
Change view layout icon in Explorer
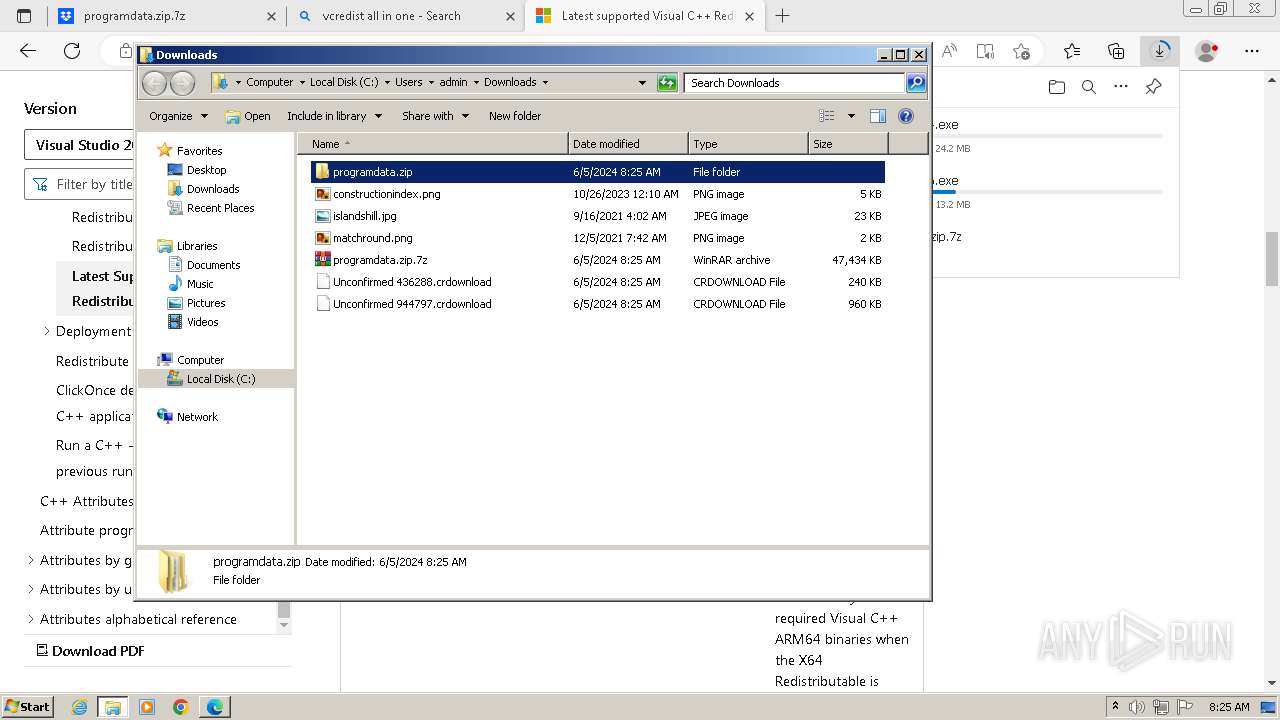(827, 116)
